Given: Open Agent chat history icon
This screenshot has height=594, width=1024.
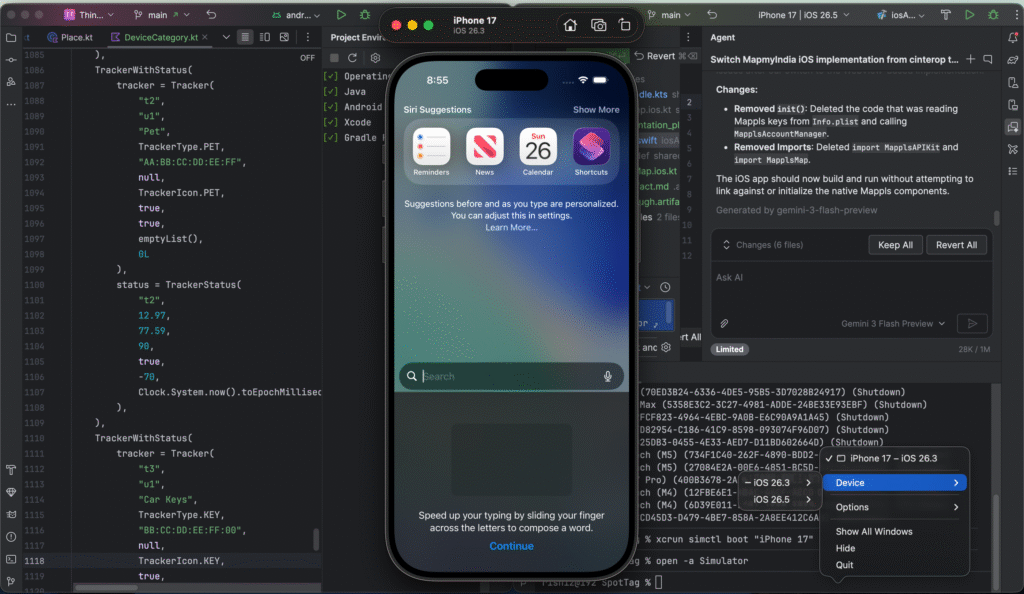Looking at the screenshot, I should click(988, 59).
